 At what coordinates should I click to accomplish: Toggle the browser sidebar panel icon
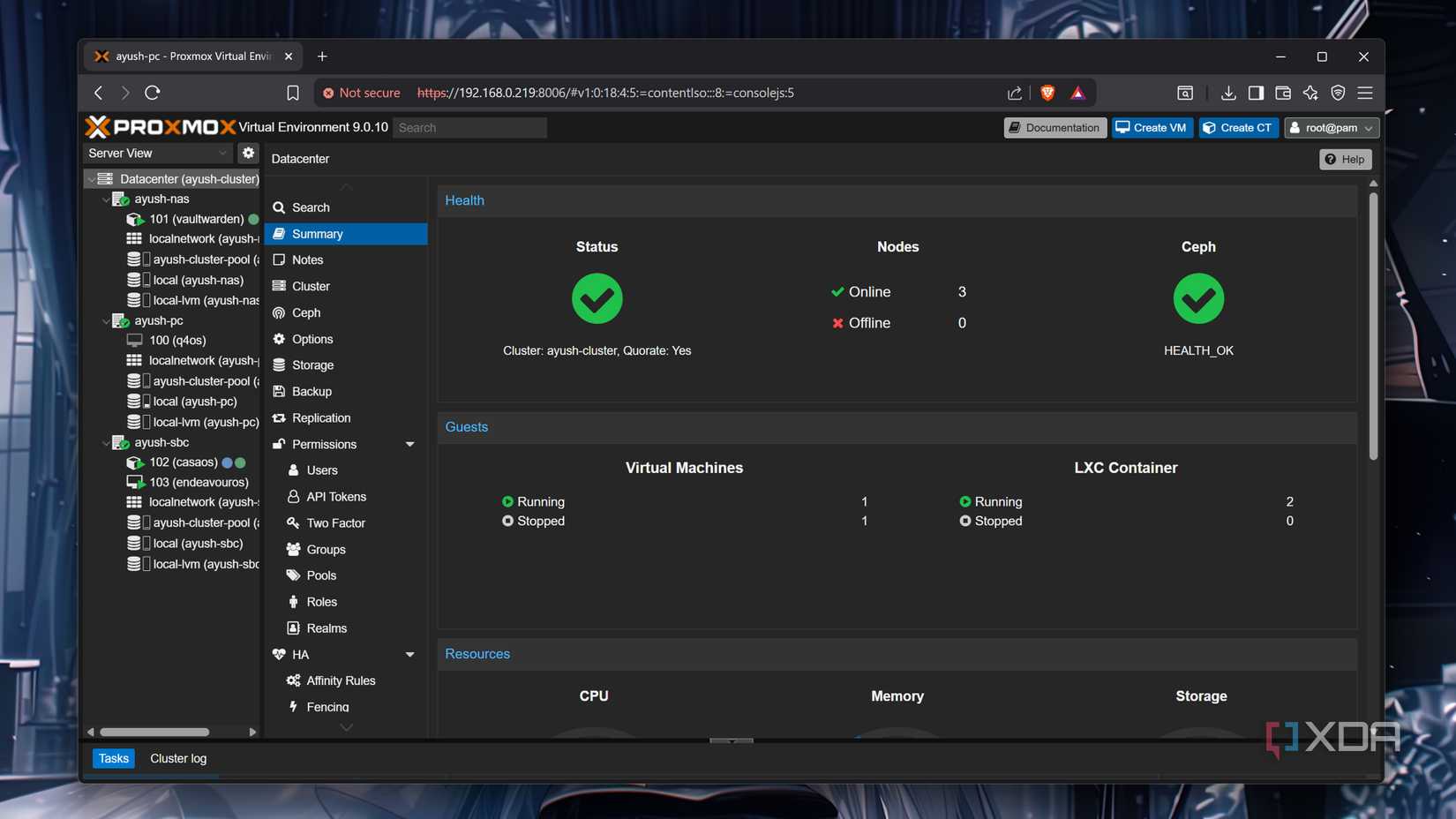point(1256,93)
